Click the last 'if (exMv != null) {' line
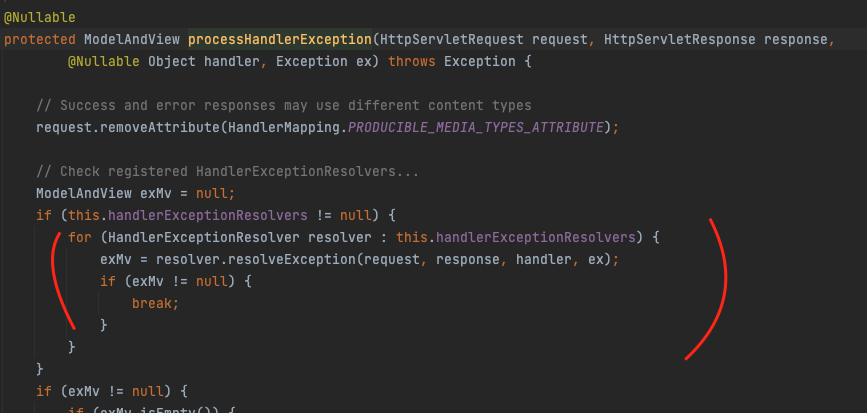867x413 pixels. 112,392
